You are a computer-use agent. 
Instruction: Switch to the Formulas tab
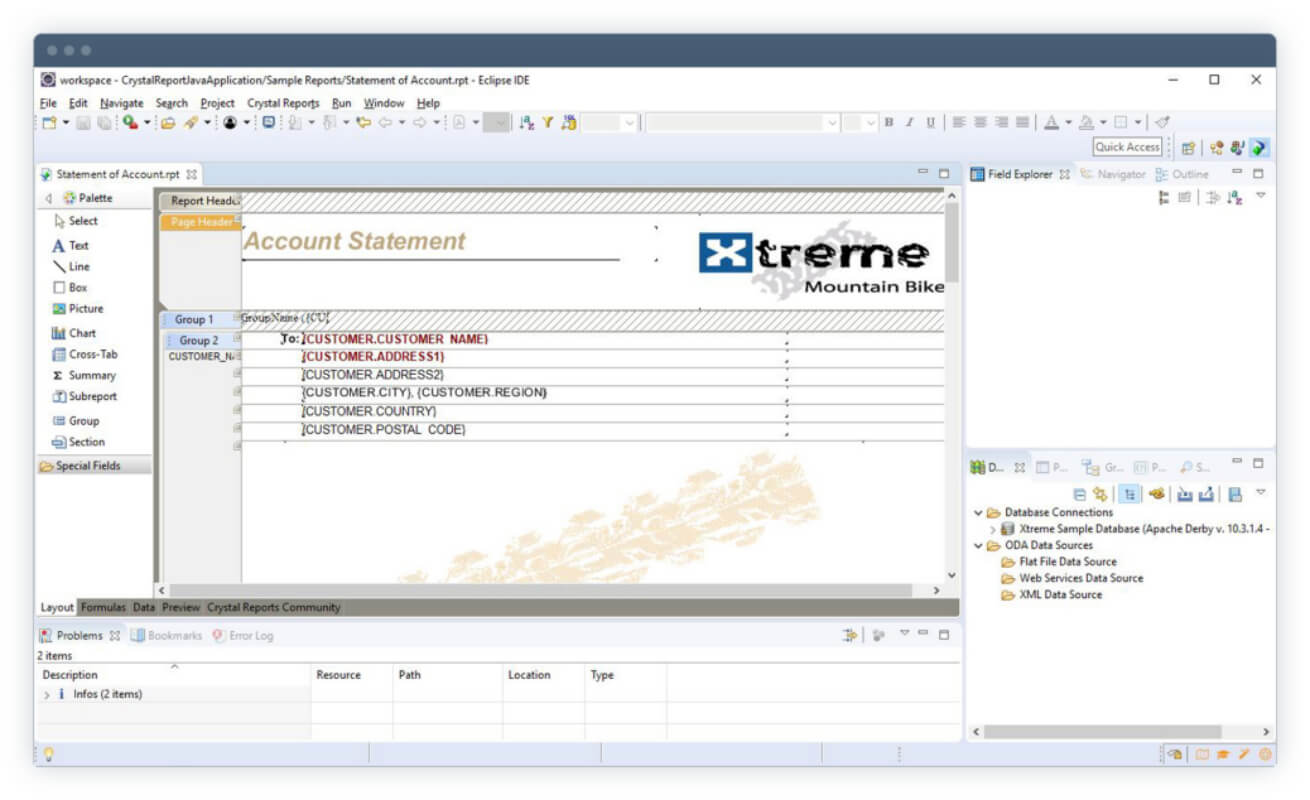103,607
